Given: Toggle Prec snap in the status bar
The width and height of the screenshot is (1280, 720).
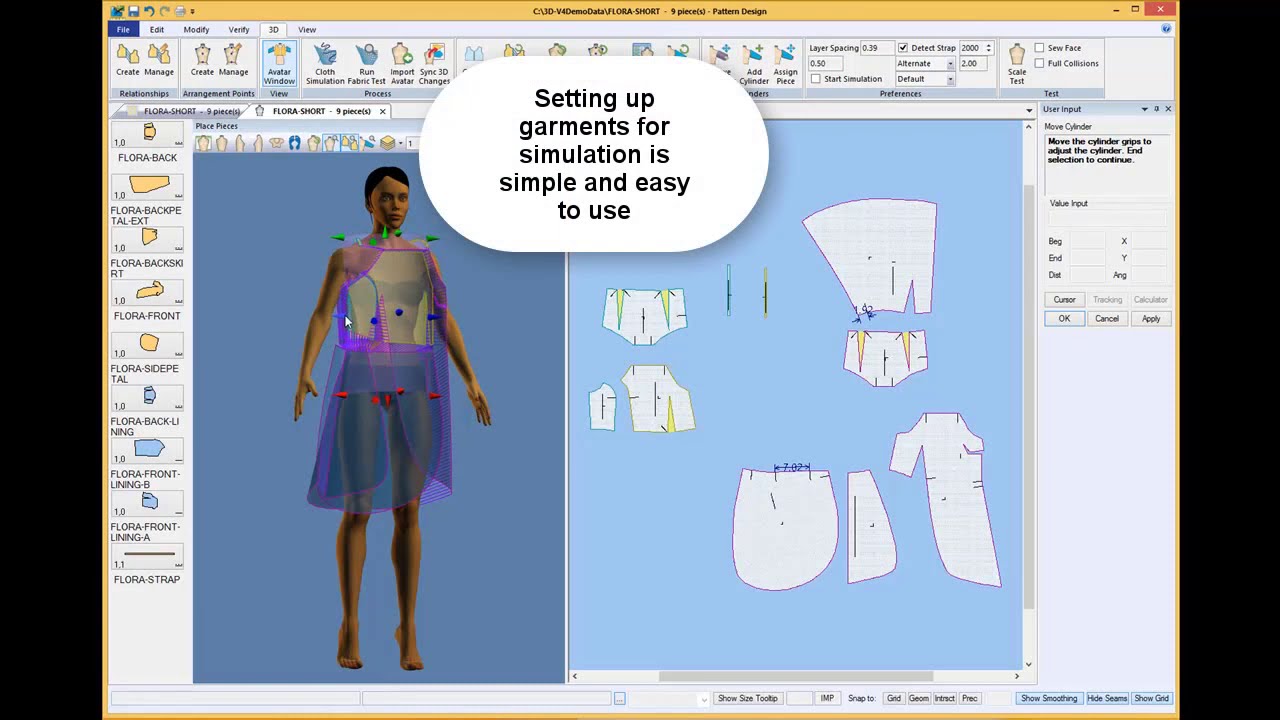Looking at the screenshot, I should (969, 699).
